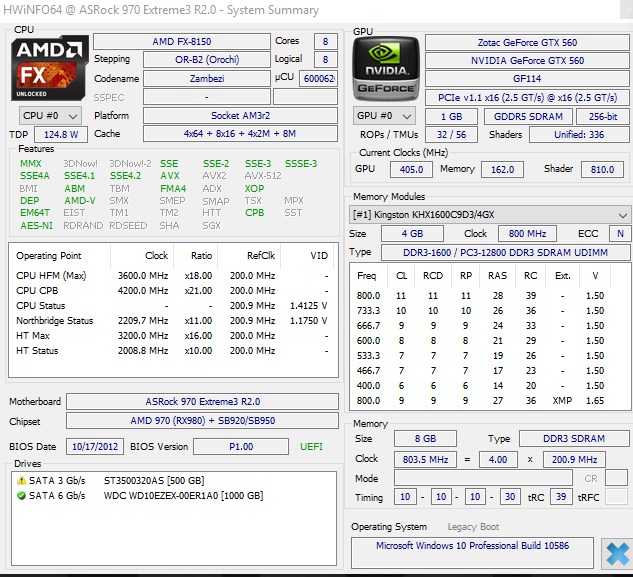Click the GF114 GPU chip field
Image resolution: width=633 pixels, height=577 pixels.
click(x=527, y=78)
